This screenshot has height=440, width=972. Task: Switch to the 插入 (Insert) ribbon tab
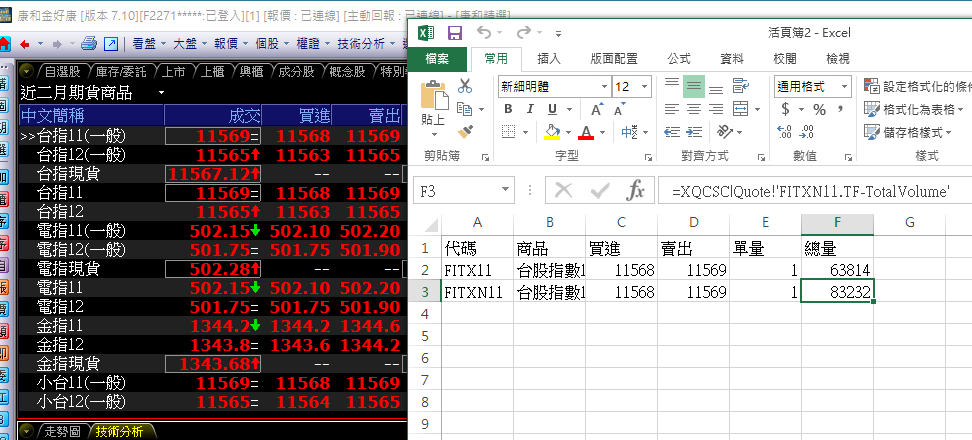(549, 59)
